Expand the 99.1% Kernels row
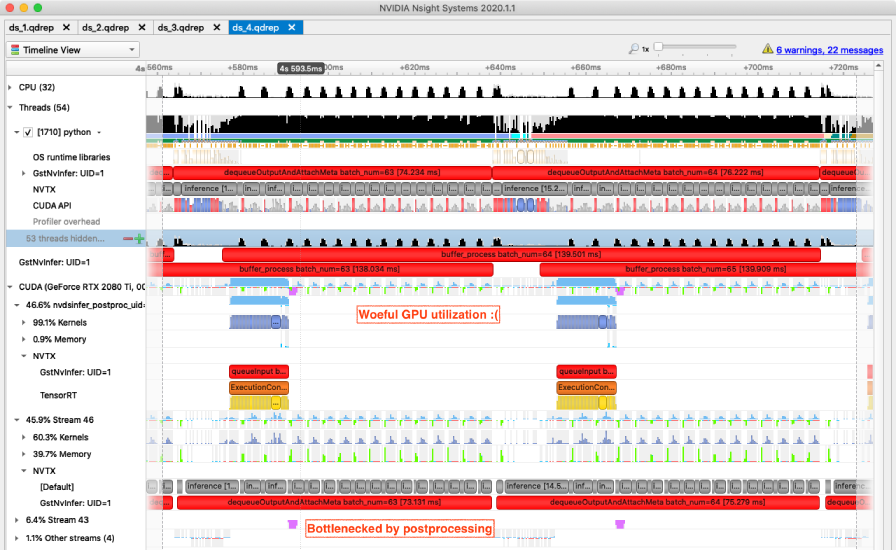 tap(23, 322)
